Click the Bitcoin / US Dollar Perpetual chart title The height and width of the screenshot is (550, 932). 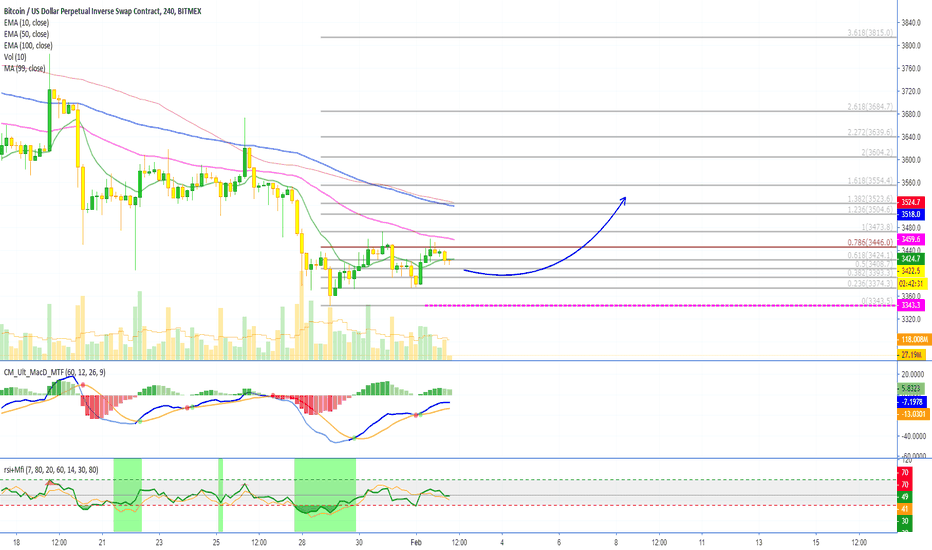102,11
